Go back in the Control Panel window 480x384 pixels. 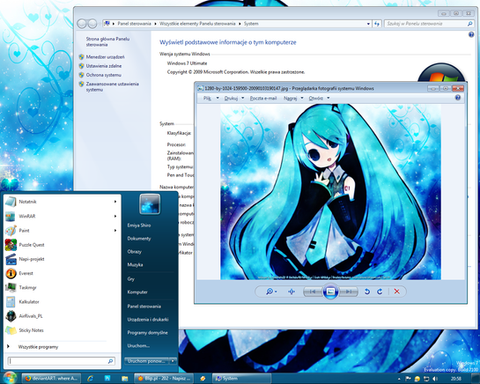pos(82,24)
